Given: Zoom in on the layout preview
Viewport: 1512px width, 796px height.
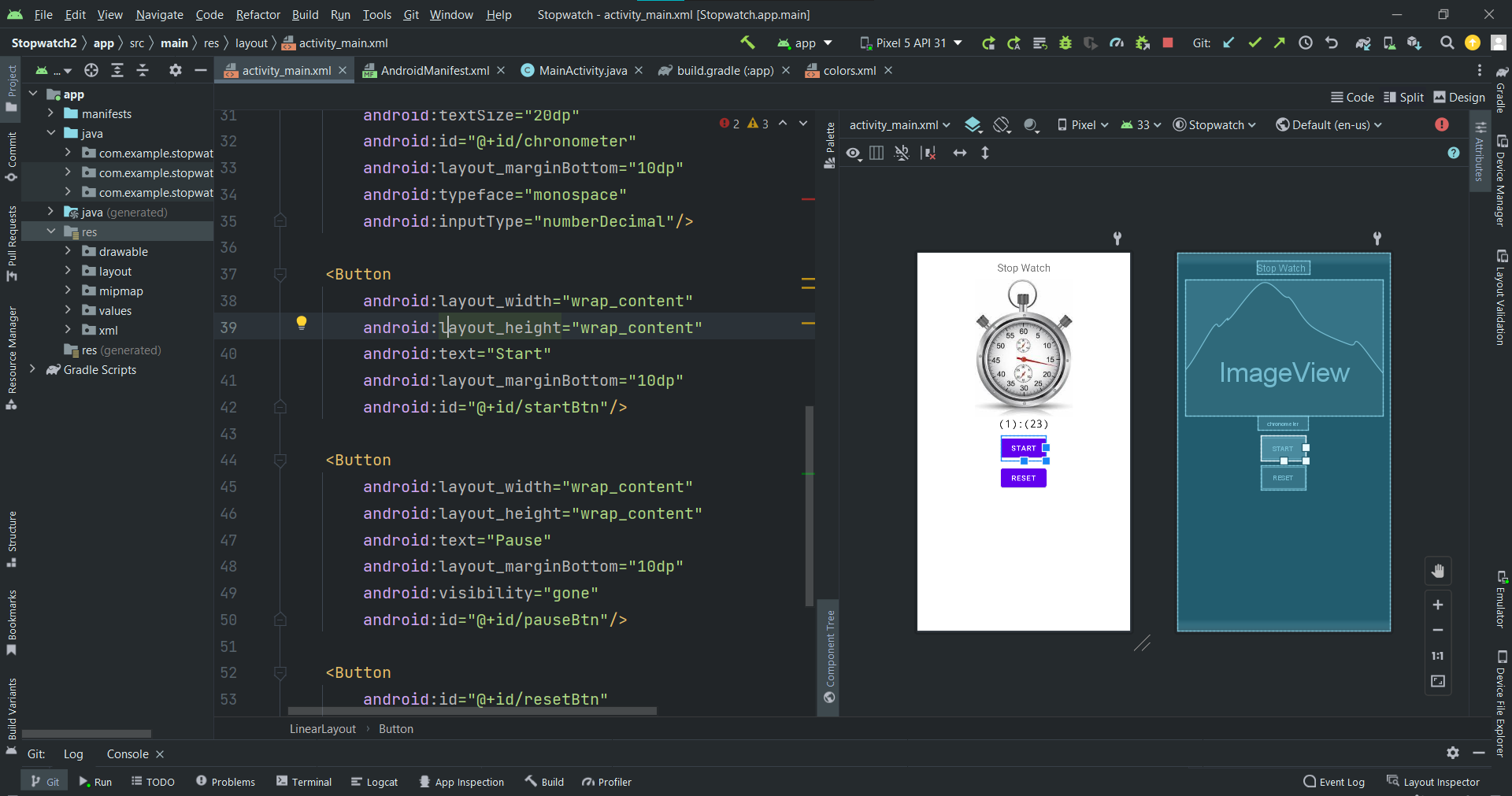Looking at the screenshot, I should (1438, 605).
